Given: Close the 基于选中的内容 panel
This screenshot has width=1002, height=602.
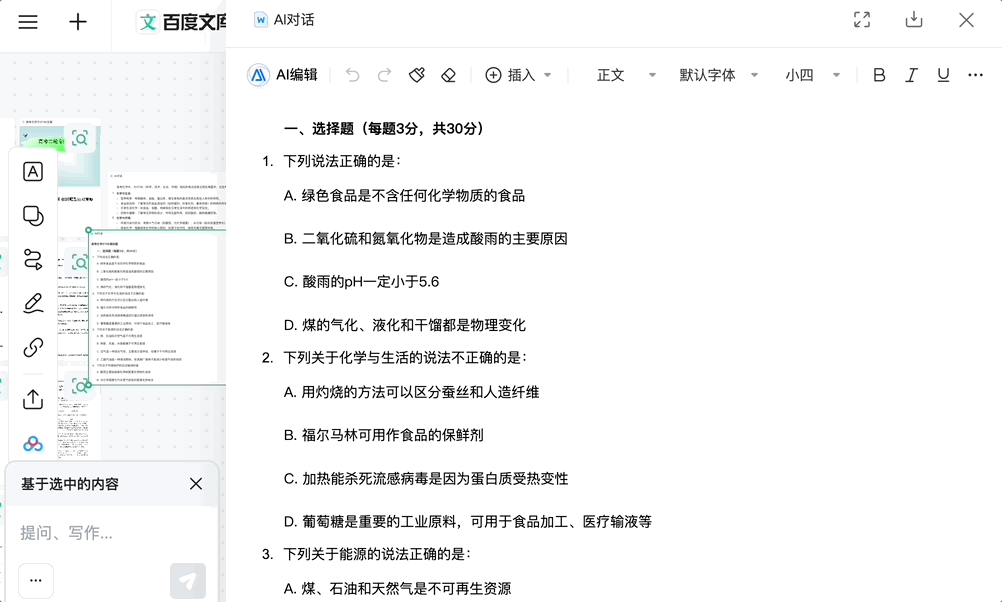Looking at the screenshot, I should [196, 484].
